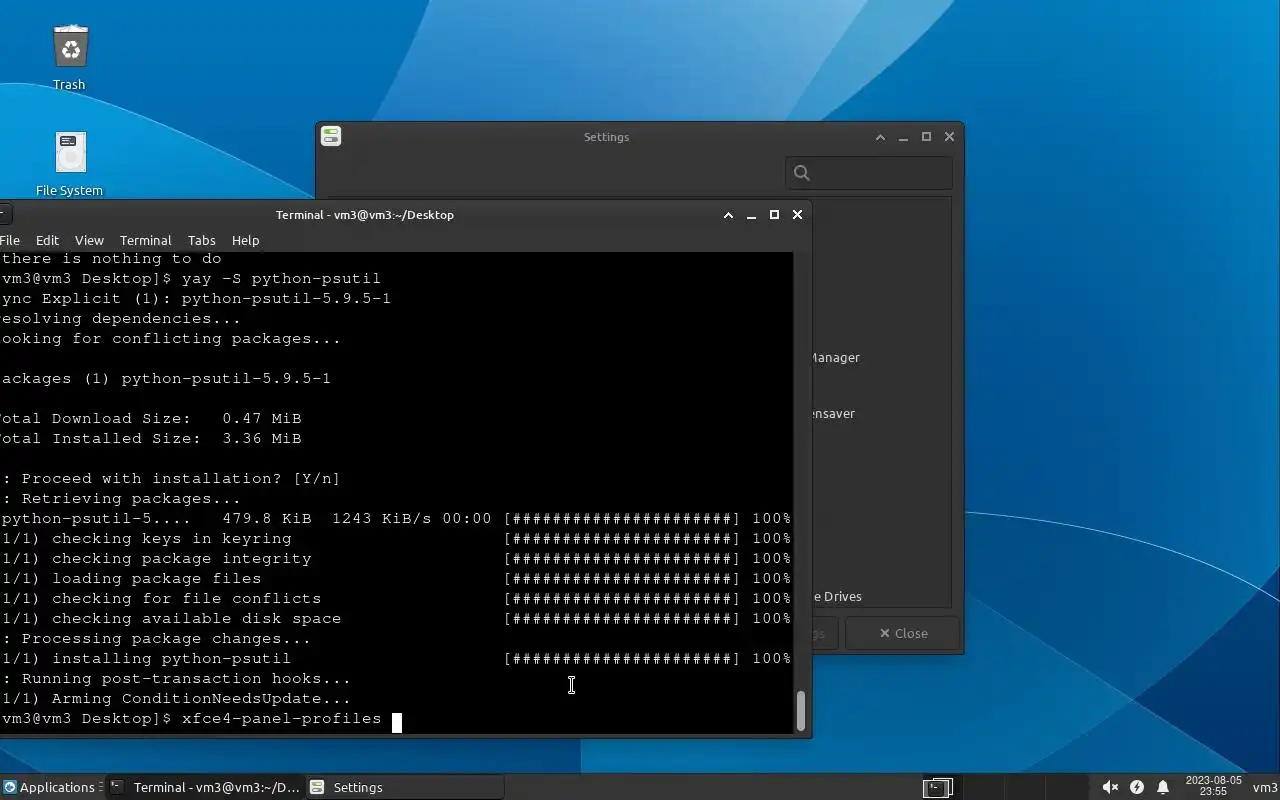Open the notifications bell icon
The height and width of the screenshot is (800, 1280).
click(1163, 787)
